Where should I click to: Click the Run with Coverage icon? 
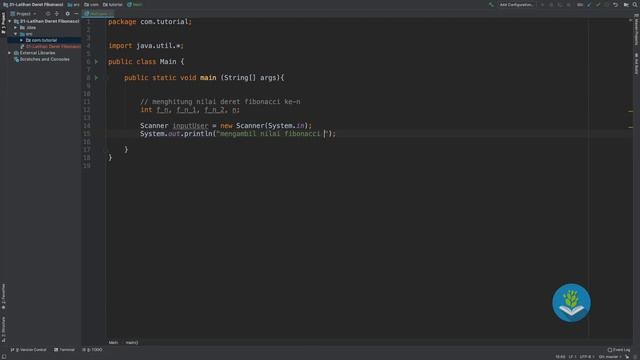point(560,5)
